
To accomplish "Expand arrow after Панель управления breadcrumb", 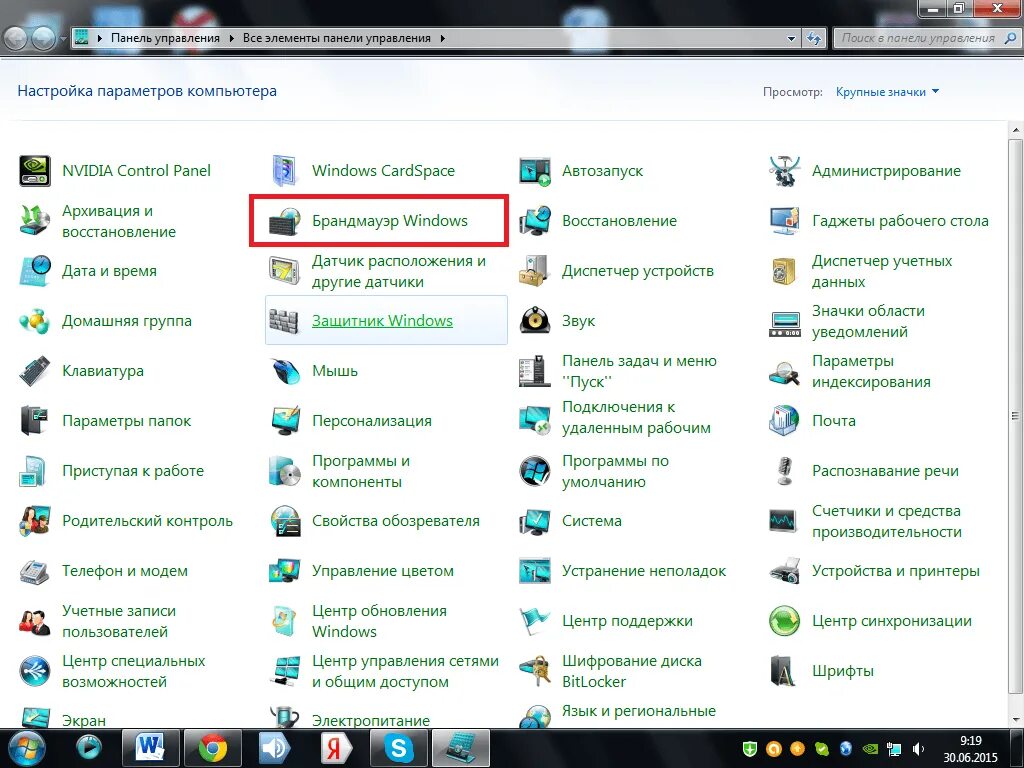I will (x=231, y=39).
